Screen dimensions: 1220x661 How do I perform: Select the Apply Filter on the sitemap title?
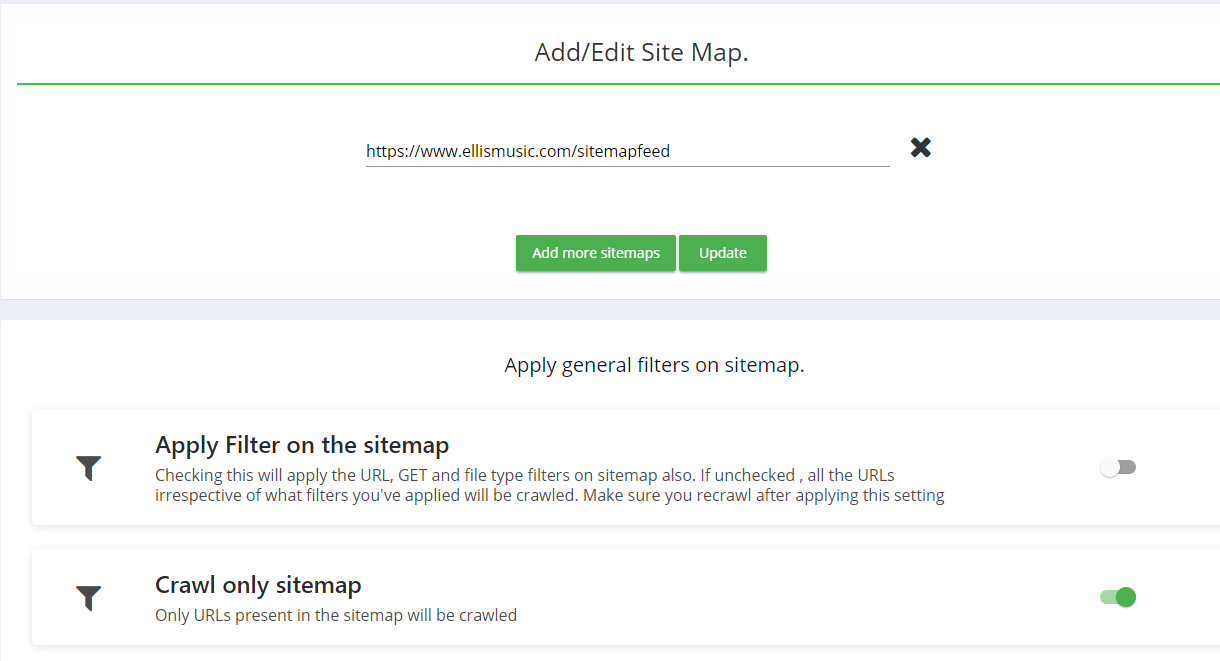302,444
